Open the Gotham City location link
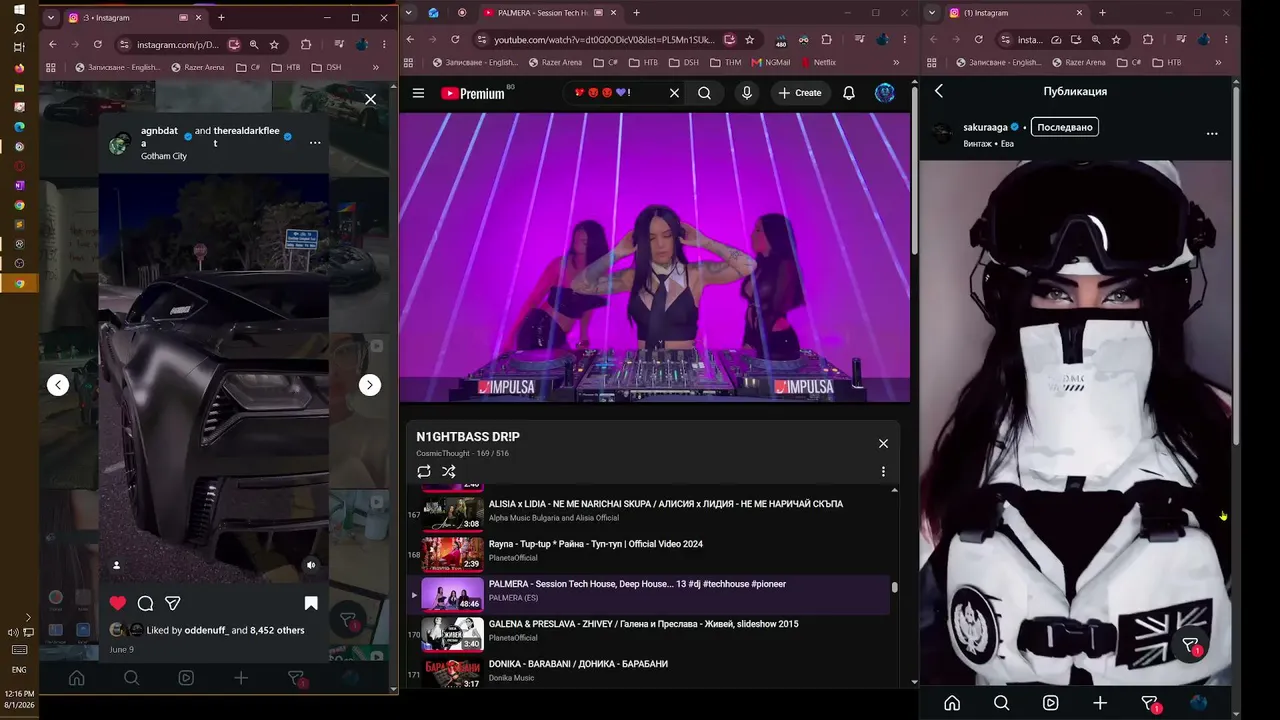 point(164,156)
